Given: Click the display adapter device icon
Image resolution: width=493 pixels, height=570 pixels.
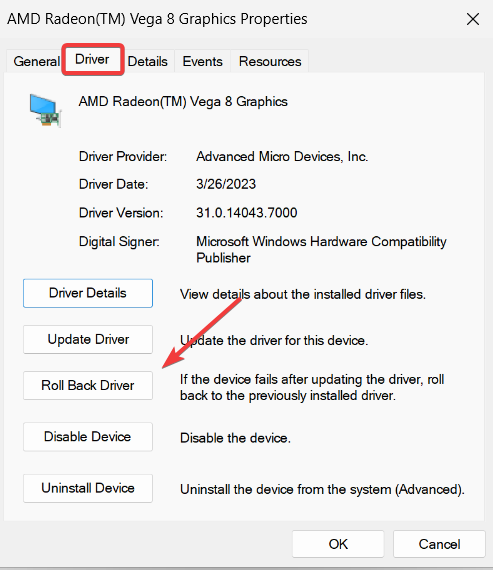Looking at the screenshot, I should tap(45, 111).
